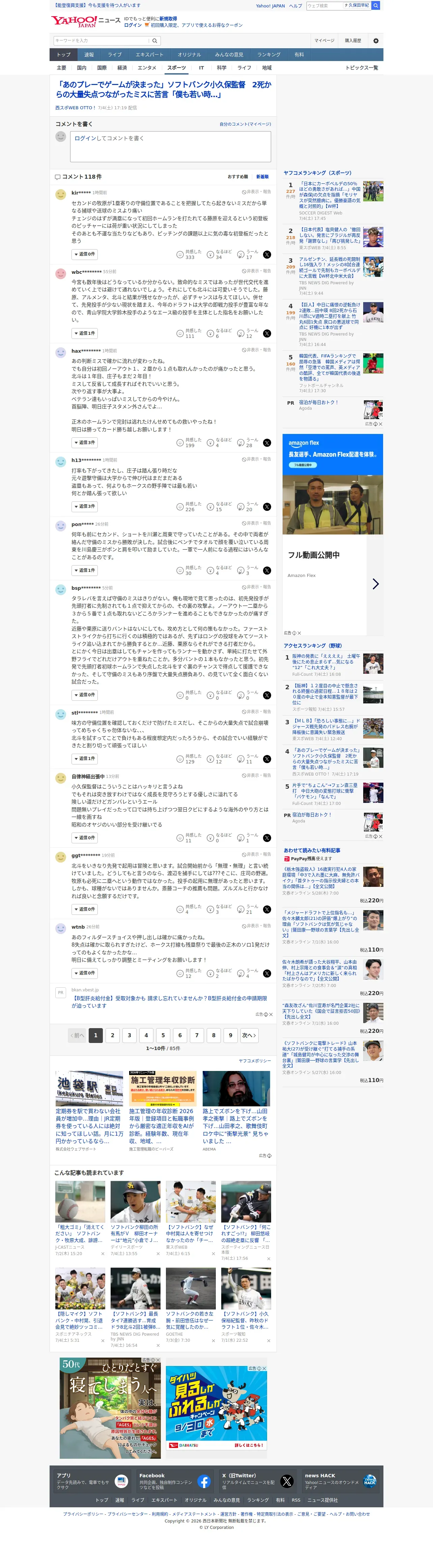Image resolution: width=433 pixels, height=1568 pixels.
Task: Open the article headline link about 小久保監督
Action: click(163, 89)
